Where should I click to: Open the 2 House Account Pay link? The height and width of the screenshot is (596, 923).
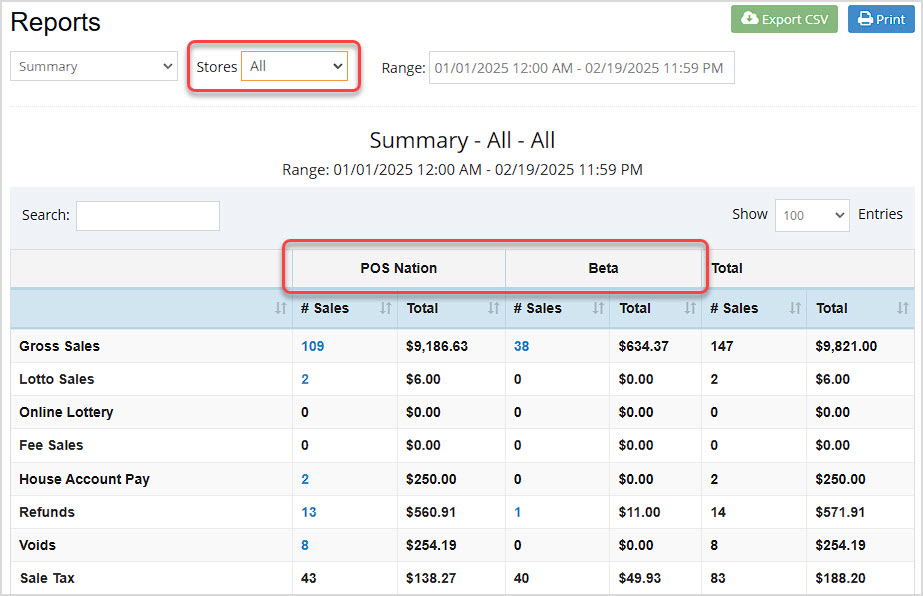click(x=306, y=479)
